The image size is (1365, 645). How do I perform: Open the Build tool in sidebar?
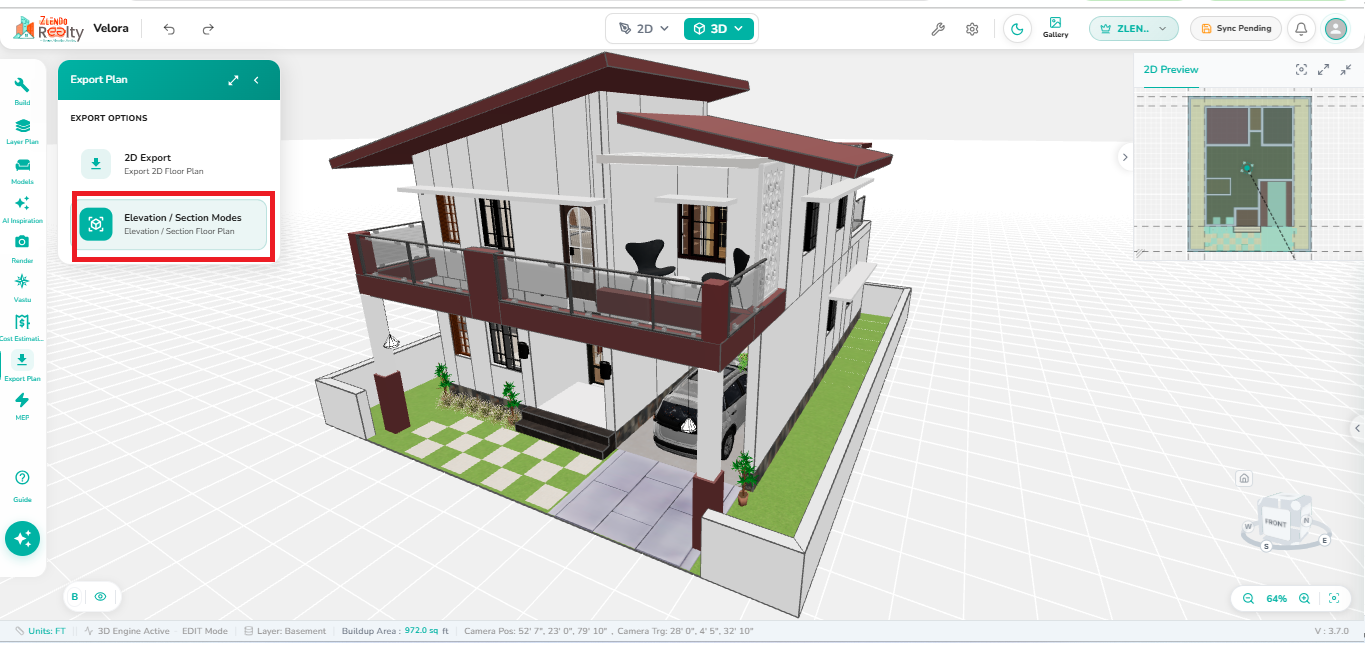point(22,91)
